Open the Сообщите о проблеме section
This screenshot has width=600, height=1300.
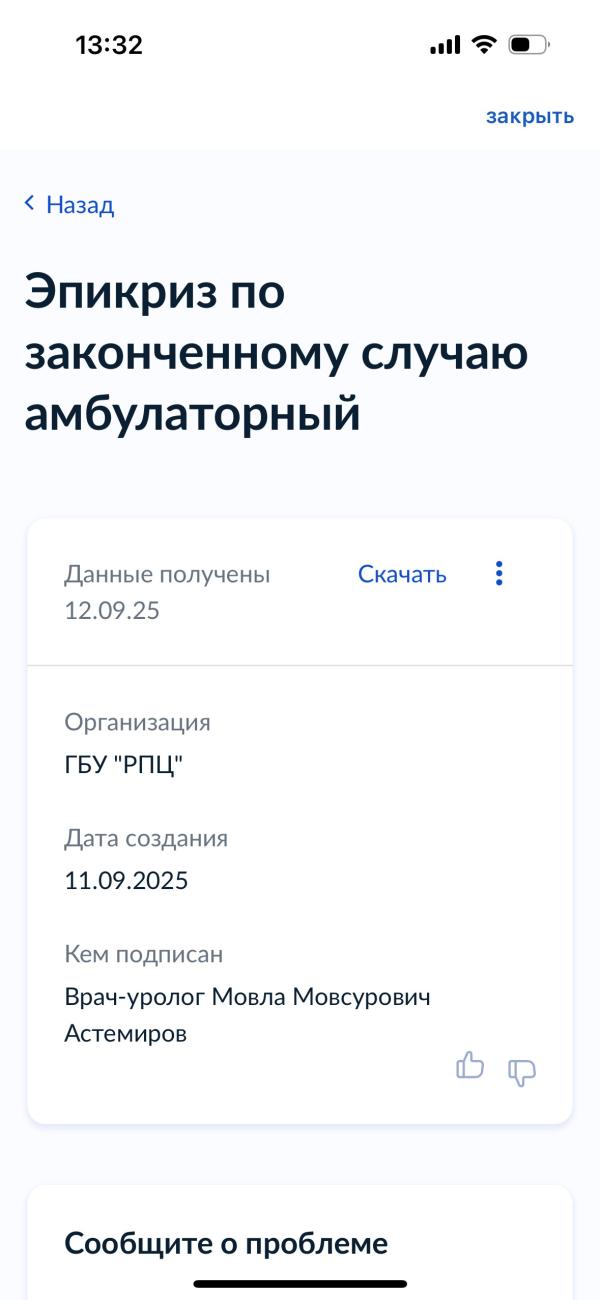(226, 1243)
